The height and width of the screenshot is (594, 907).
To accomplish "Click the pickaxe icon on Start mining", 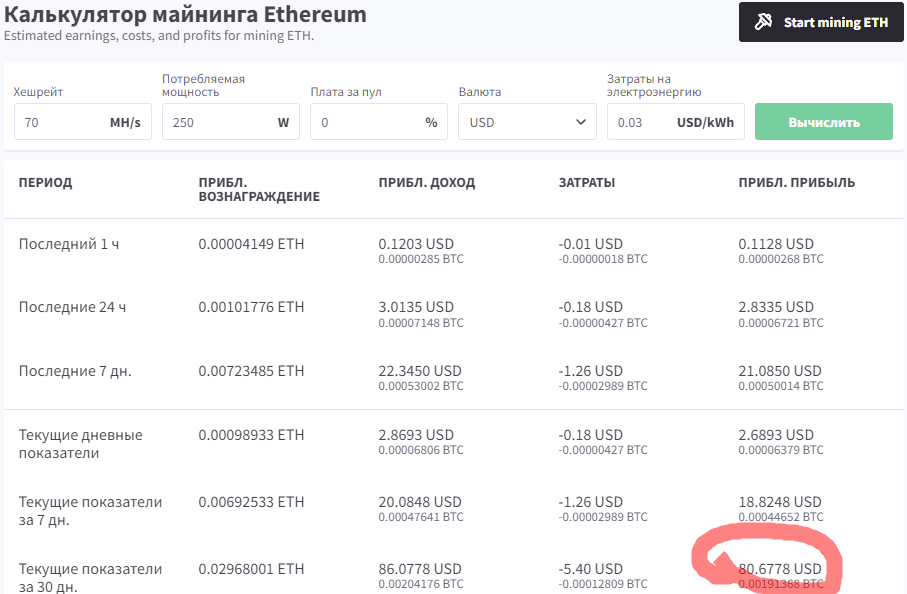I will point(763,22).
